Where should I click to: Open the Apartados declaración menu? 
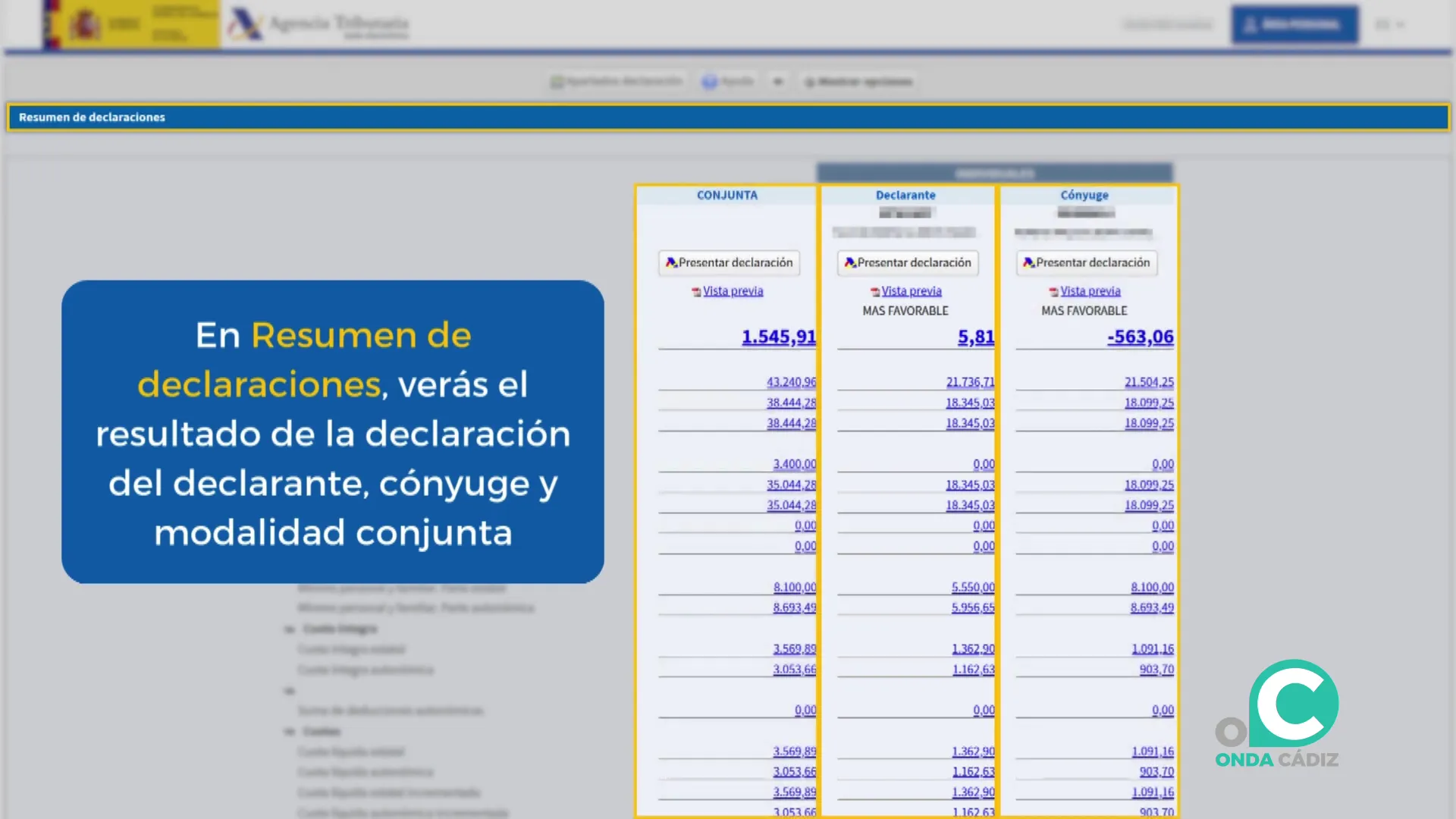(617, 81)
